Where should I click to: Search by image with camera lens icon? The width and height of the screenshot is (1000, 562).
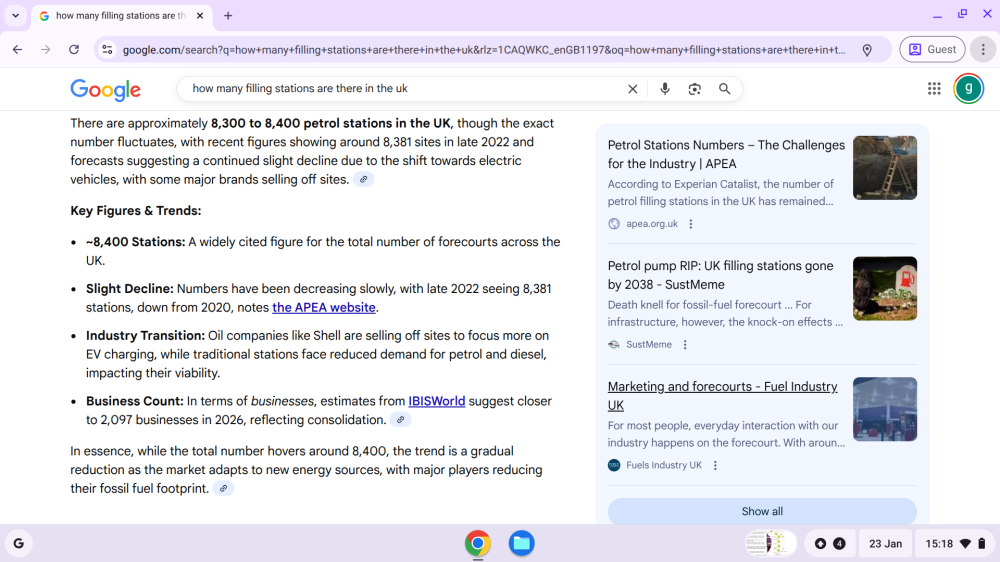tap(695, 89)
